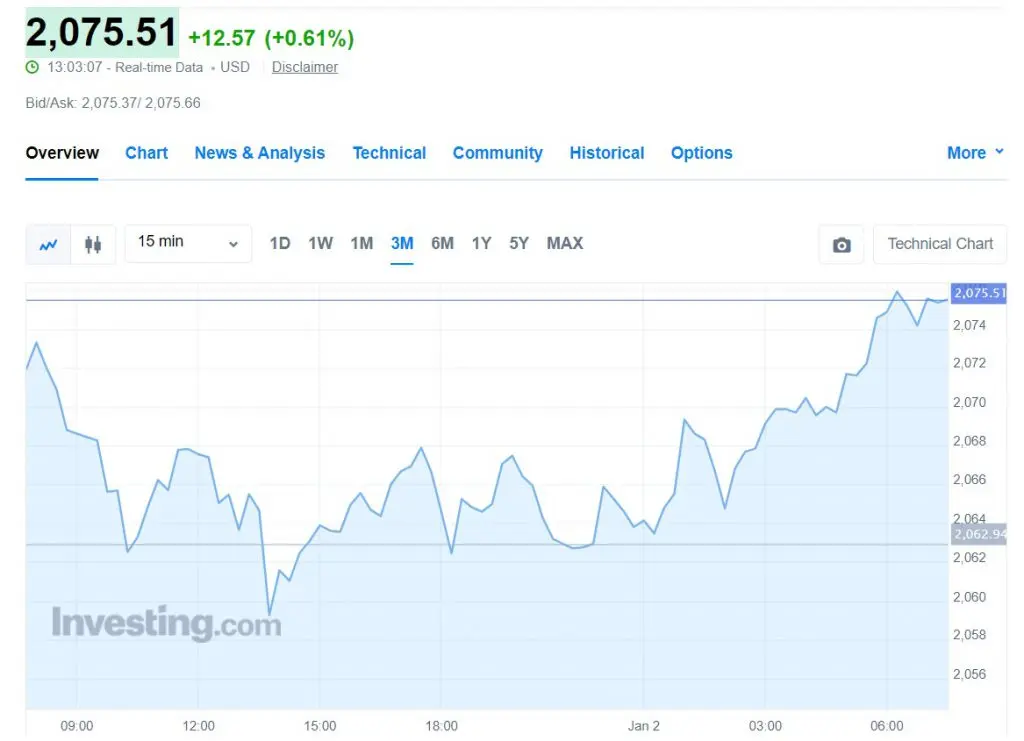Open the Technical tab
Image resolution: width=1024 pixels, height=741 pixels.
[x=389, y=153]
